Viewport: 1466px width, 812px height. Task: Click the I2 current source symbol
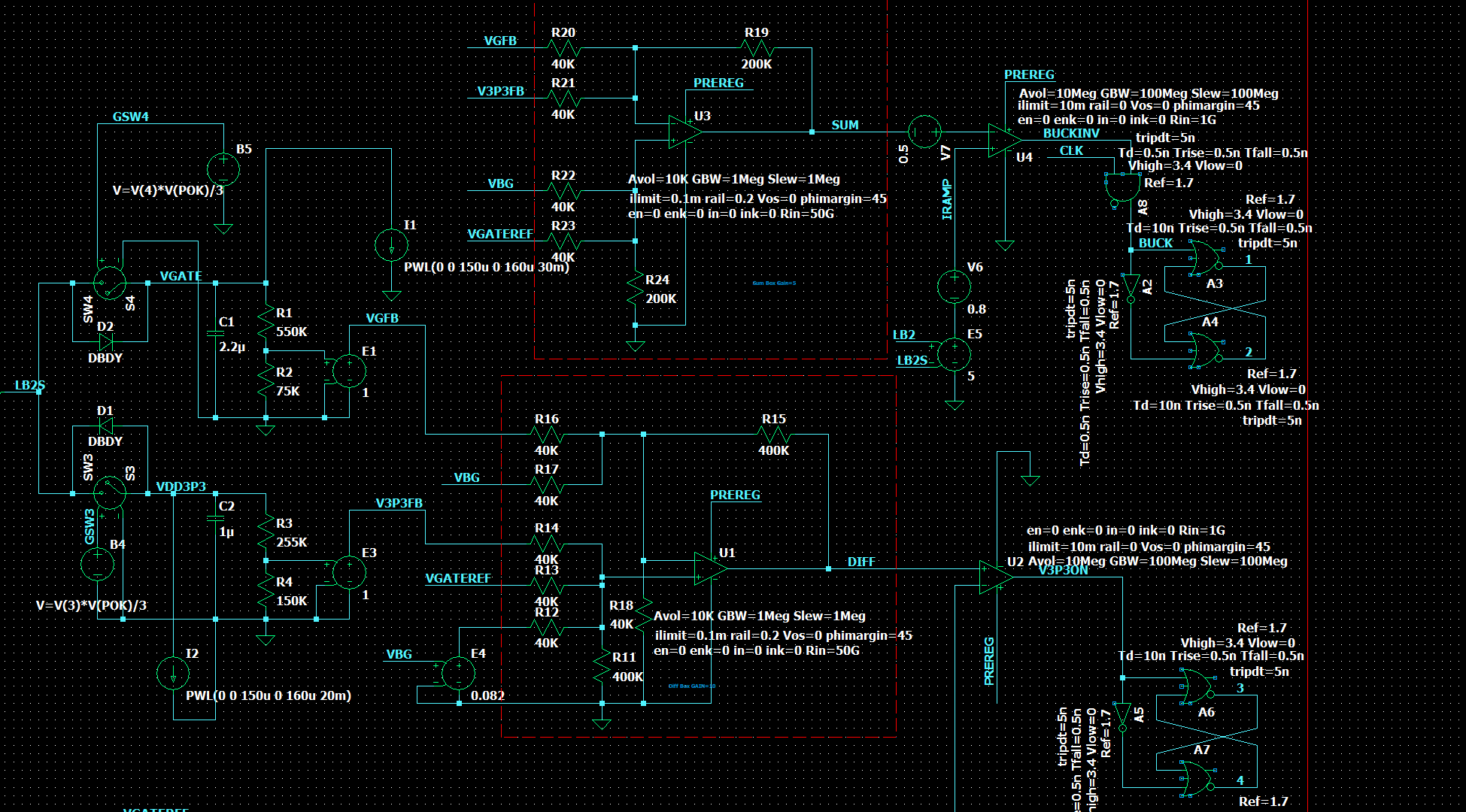(173, 673)
